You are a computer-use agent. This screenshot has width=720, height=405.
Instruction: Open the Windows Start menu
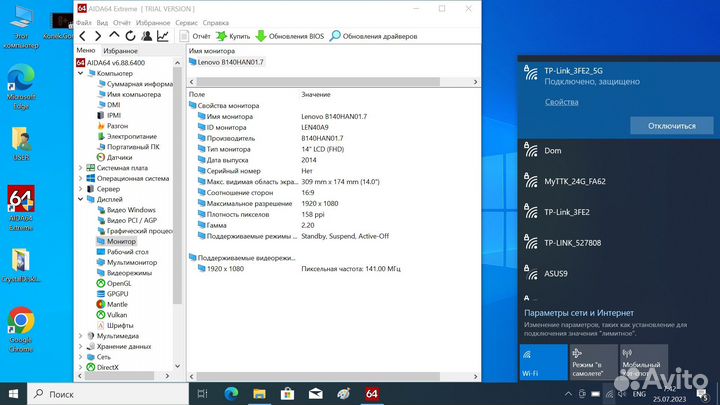point(13,394)
